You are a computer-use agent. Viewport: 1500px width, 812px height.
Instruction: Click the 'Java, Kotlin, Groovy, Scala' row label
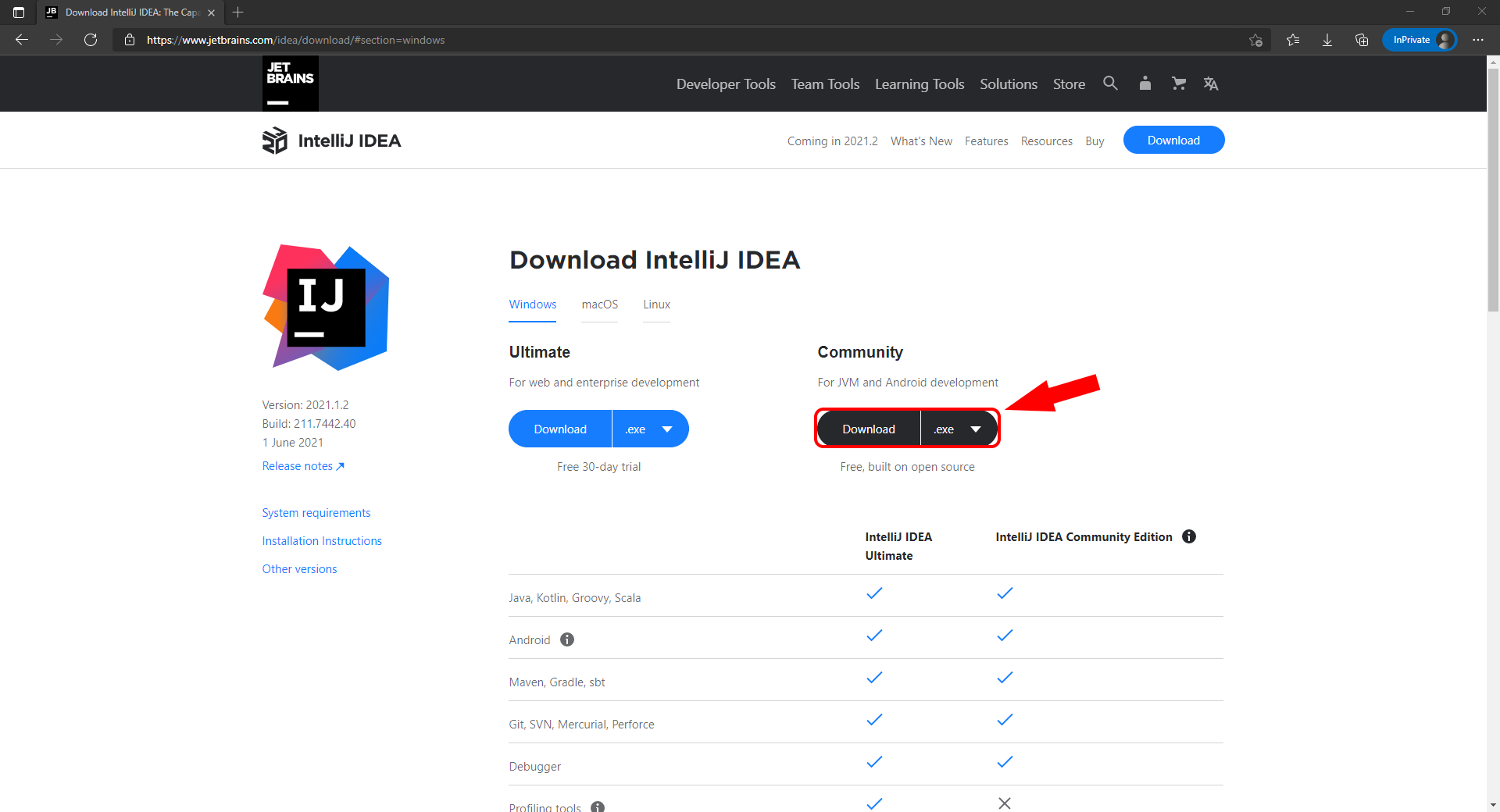pos(575,598)
